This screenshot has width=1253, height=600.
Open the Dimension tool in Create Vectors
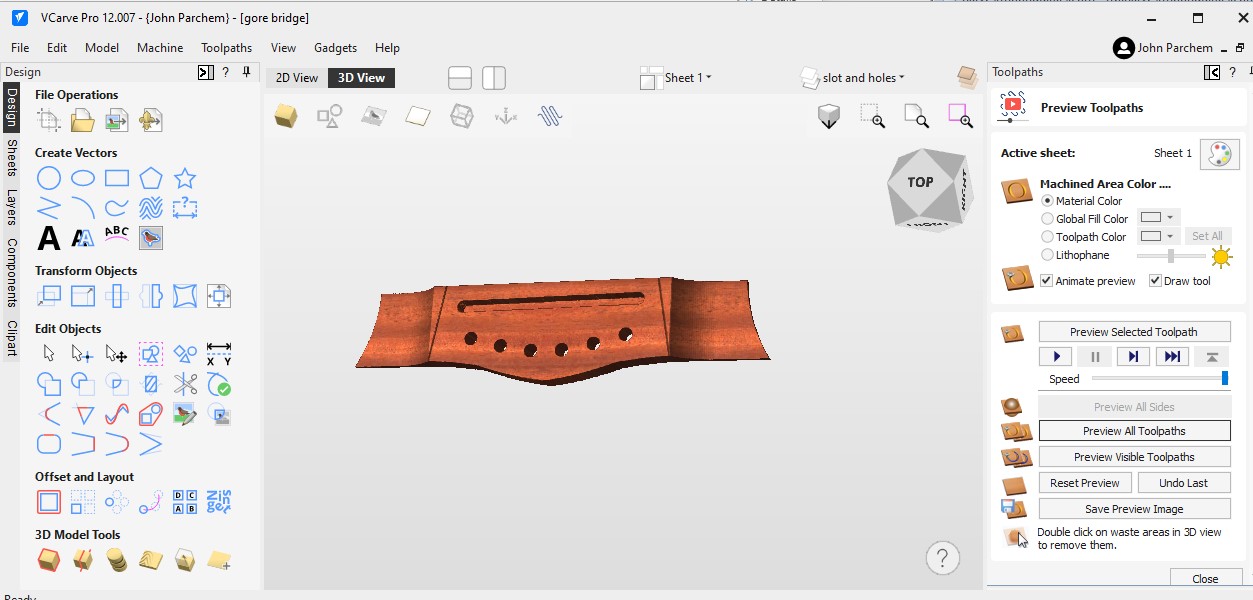183,208
